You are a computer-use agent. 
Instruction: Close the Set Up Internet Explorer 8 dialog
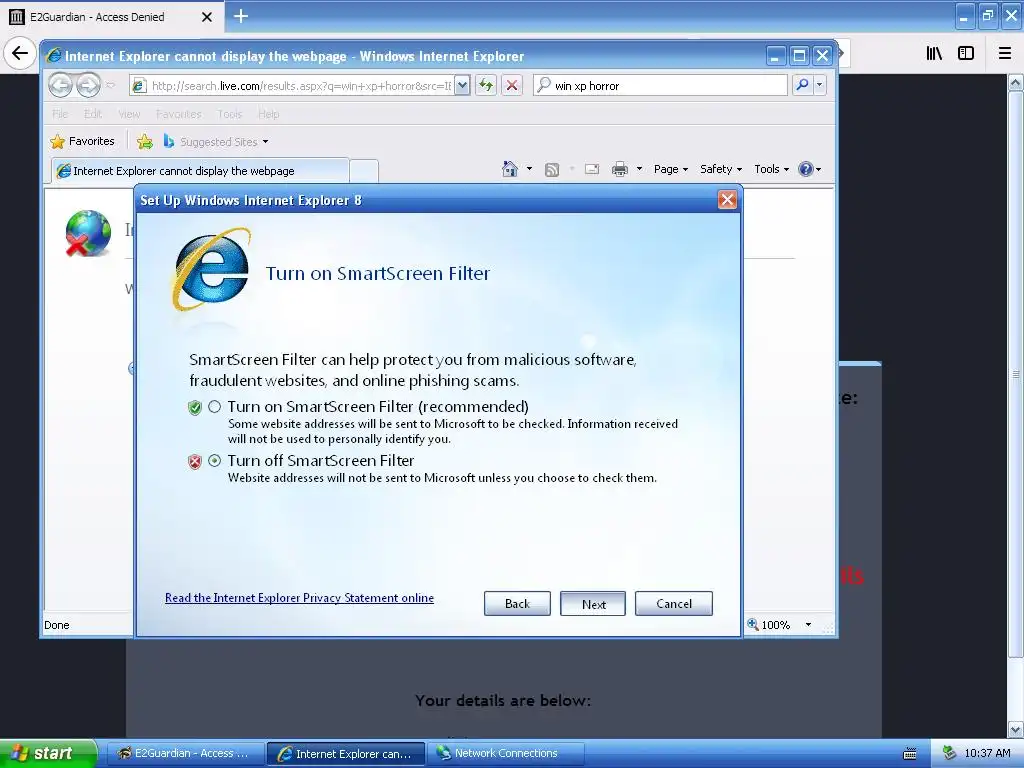[727, 200]
